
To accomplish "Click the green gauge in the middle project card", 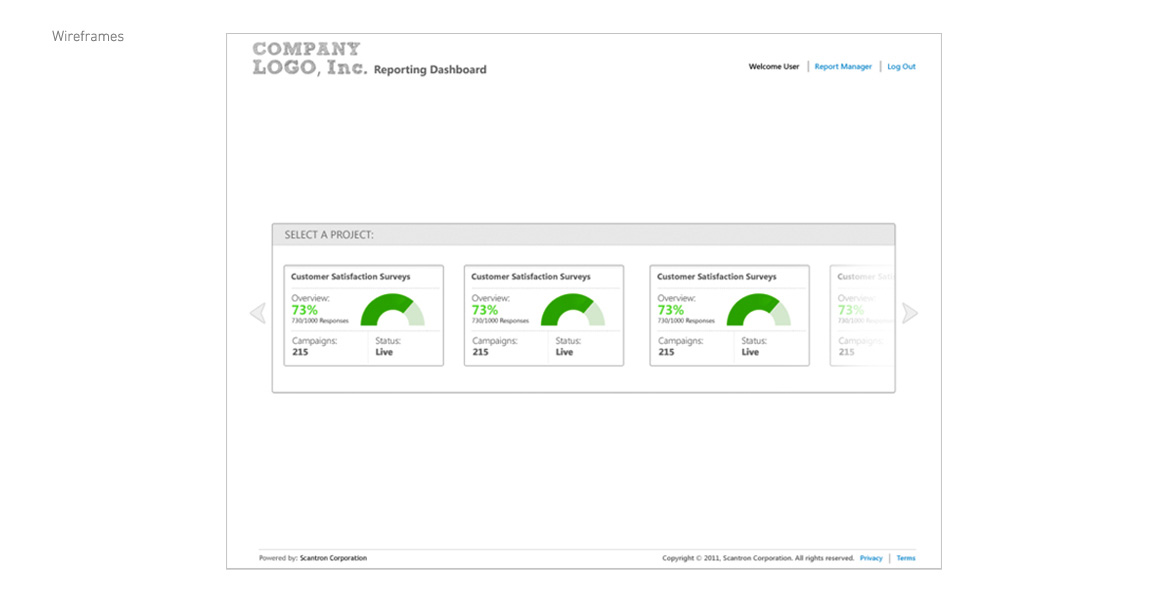I will tap(572, 310).
